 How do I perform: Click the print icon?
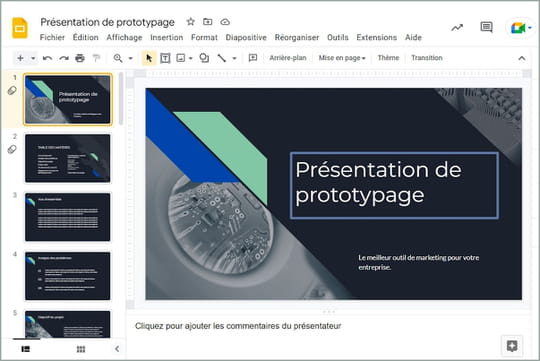80,58
